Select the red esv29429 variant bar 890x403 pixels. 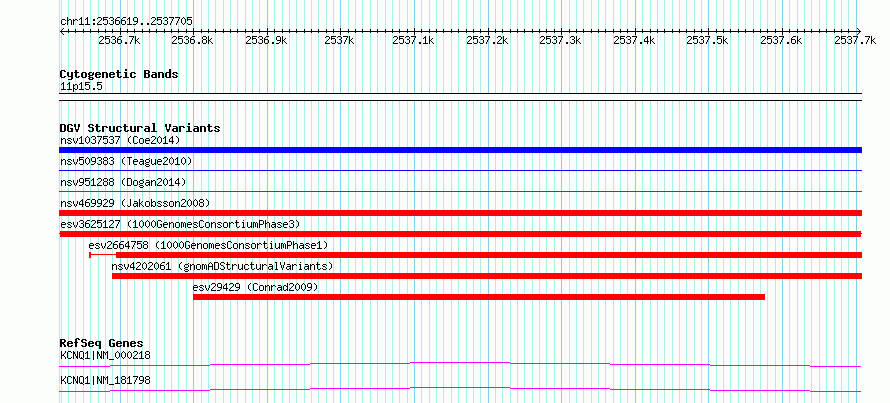click(479, 297)
